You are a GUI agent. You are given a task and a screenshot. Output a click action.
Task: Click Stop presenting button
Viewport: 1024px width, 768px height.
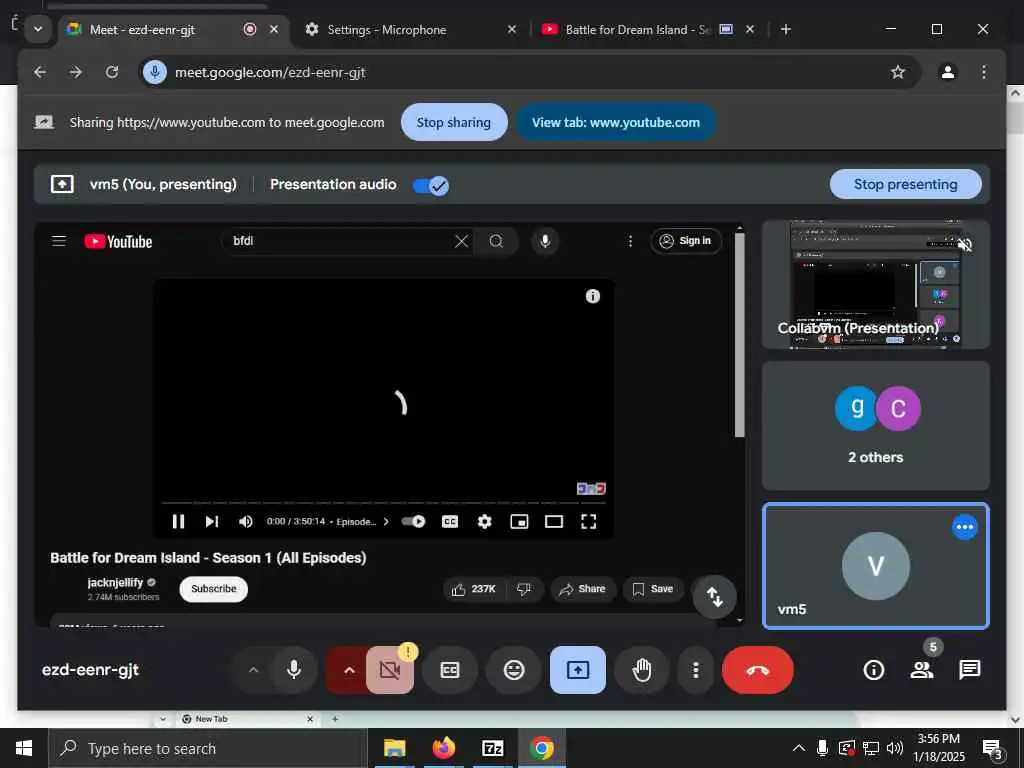[905, 184]
